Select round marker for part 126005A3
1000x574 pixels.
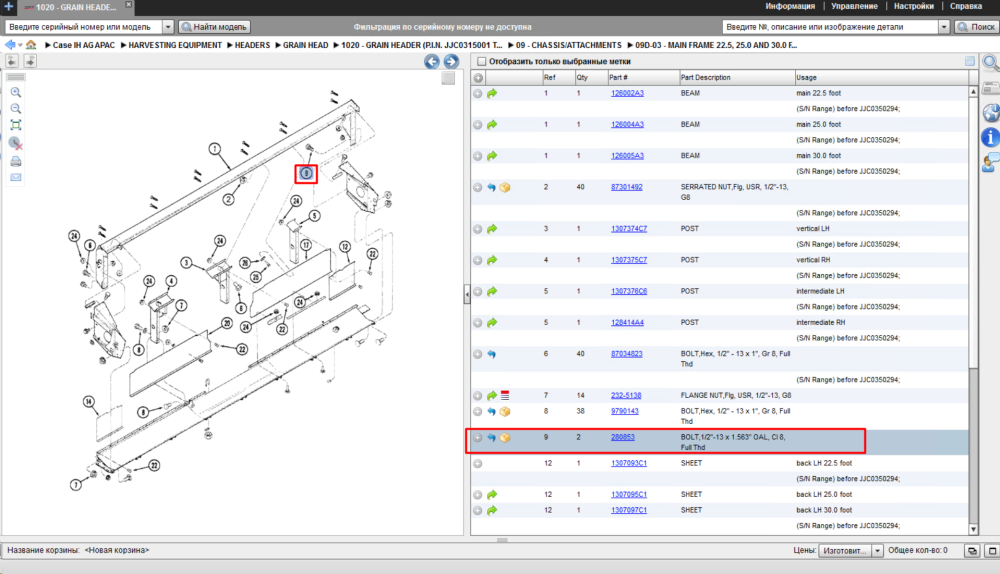478,156
